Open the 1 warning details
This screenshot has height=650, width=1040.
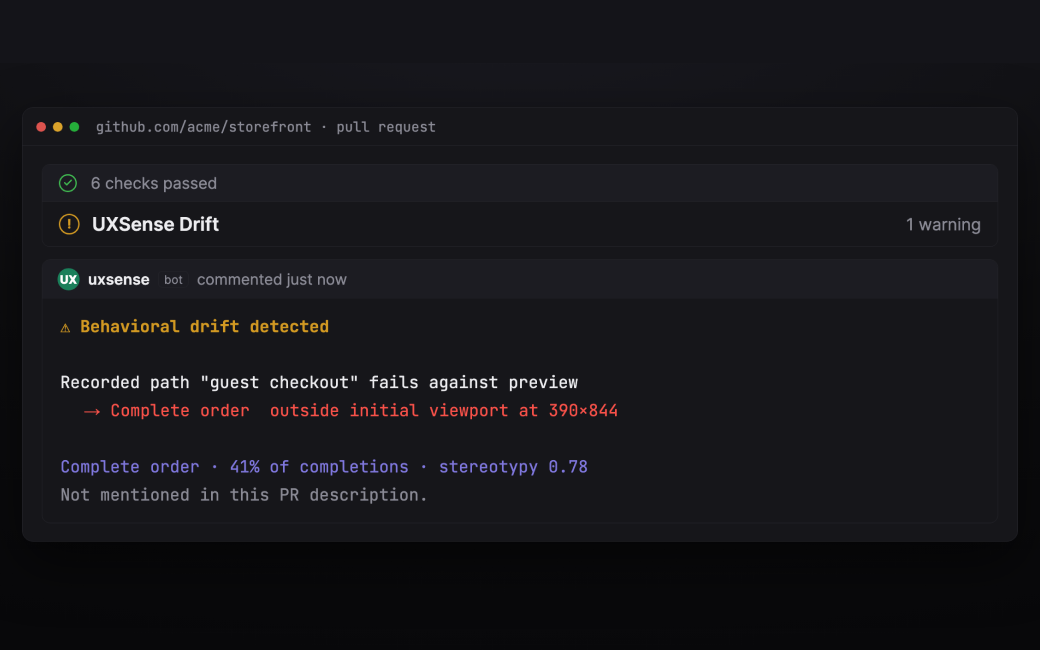point(943,225)
